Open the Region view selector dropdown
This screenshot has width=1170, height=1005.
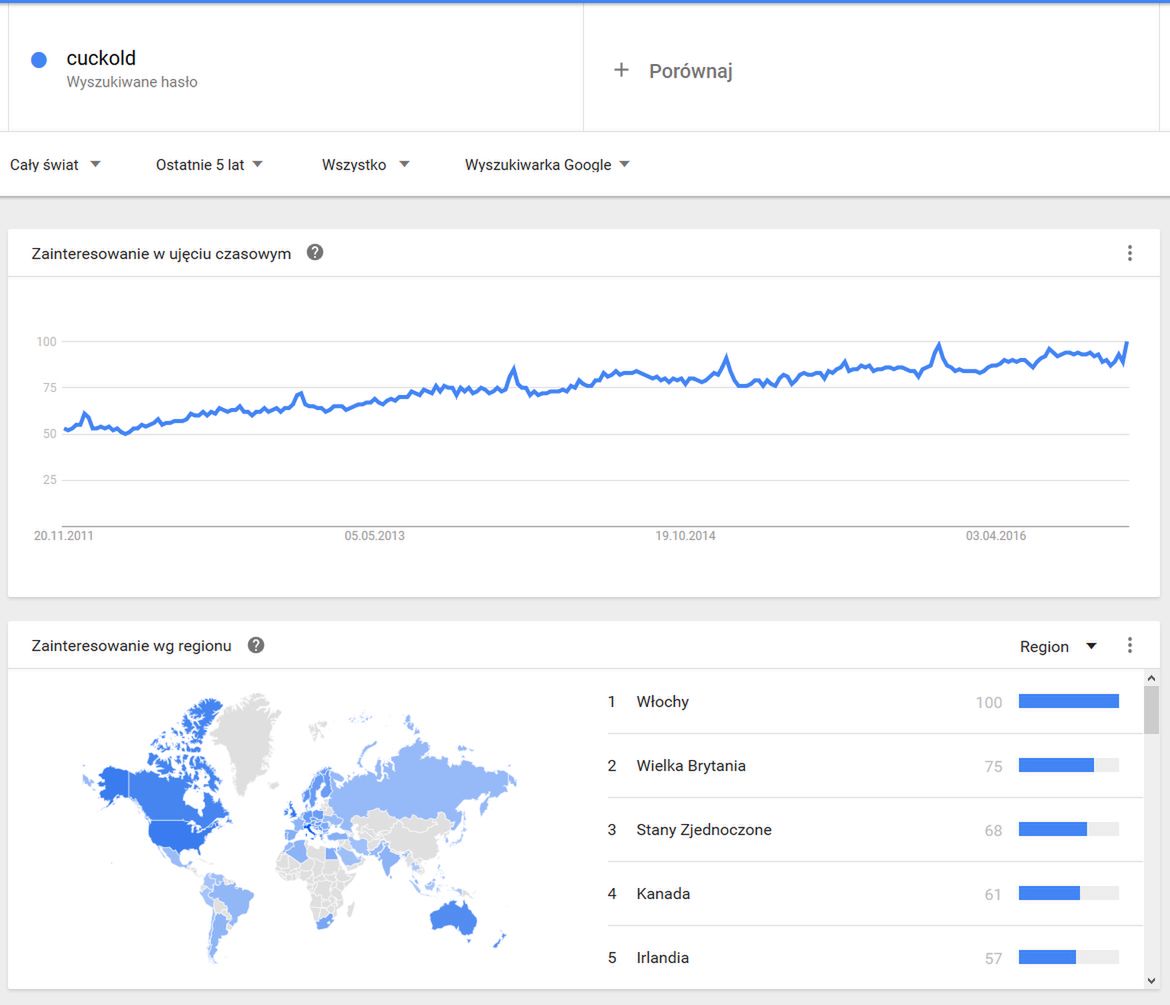1058,646
